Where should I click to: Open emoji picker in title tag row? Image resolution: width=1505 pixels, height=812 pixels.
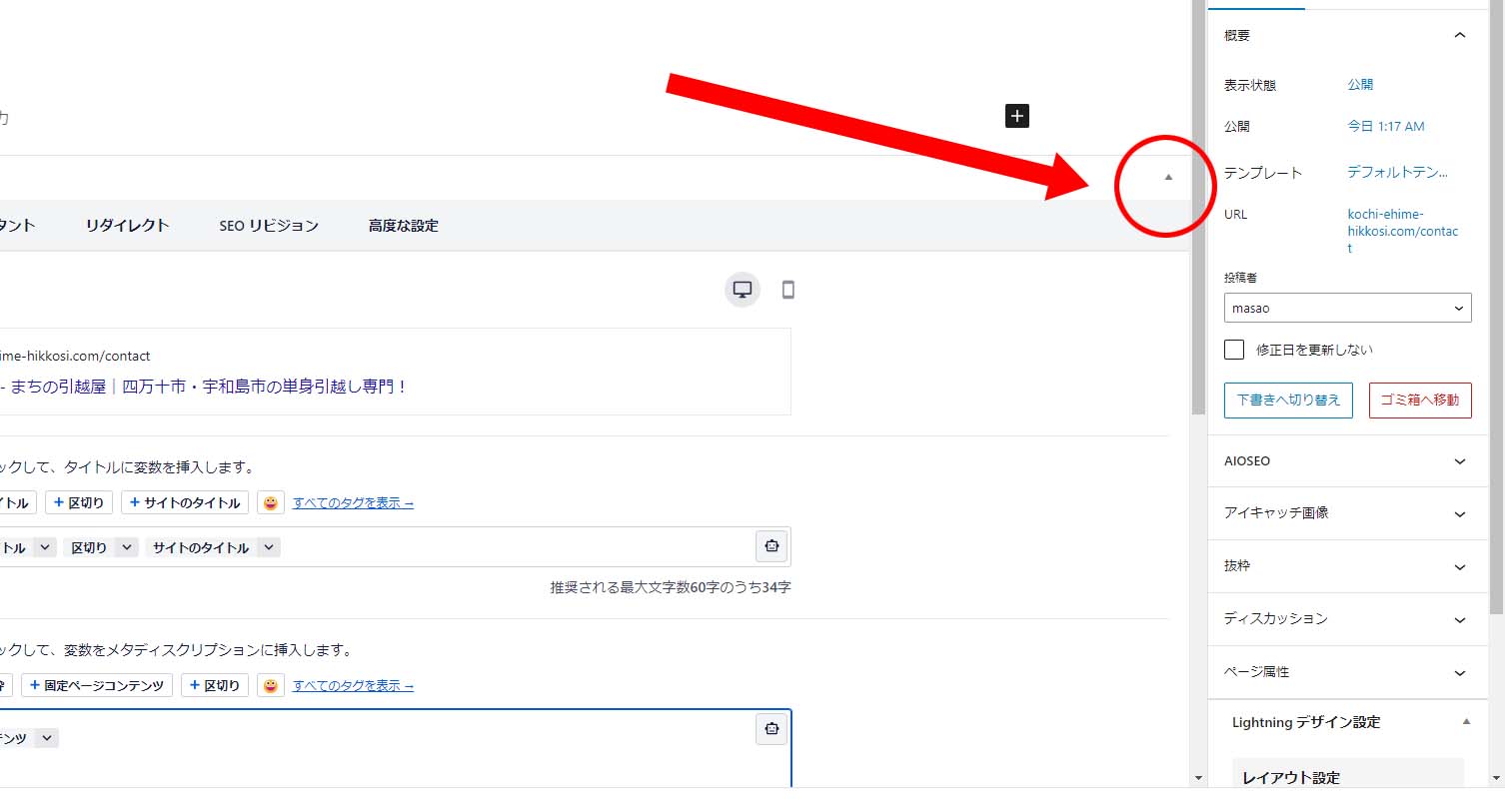(x=271, y=502)
